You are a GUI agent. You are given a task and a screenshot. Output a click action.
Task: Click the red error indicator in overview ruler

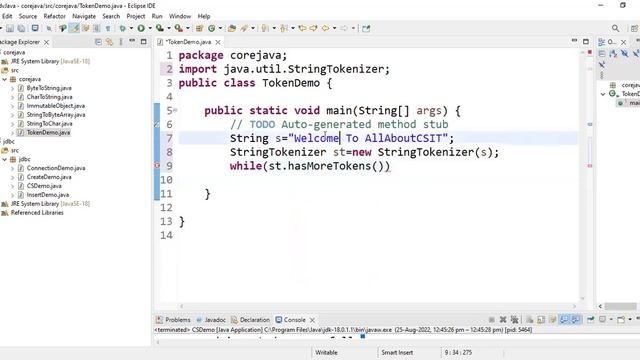(x=590, y=52)
